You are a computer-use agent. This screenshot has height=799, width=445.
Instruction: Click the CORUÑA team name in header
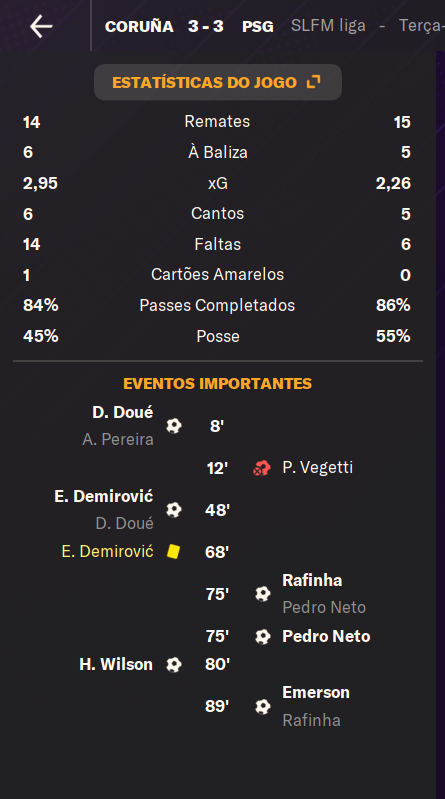[x=139, y=26]
